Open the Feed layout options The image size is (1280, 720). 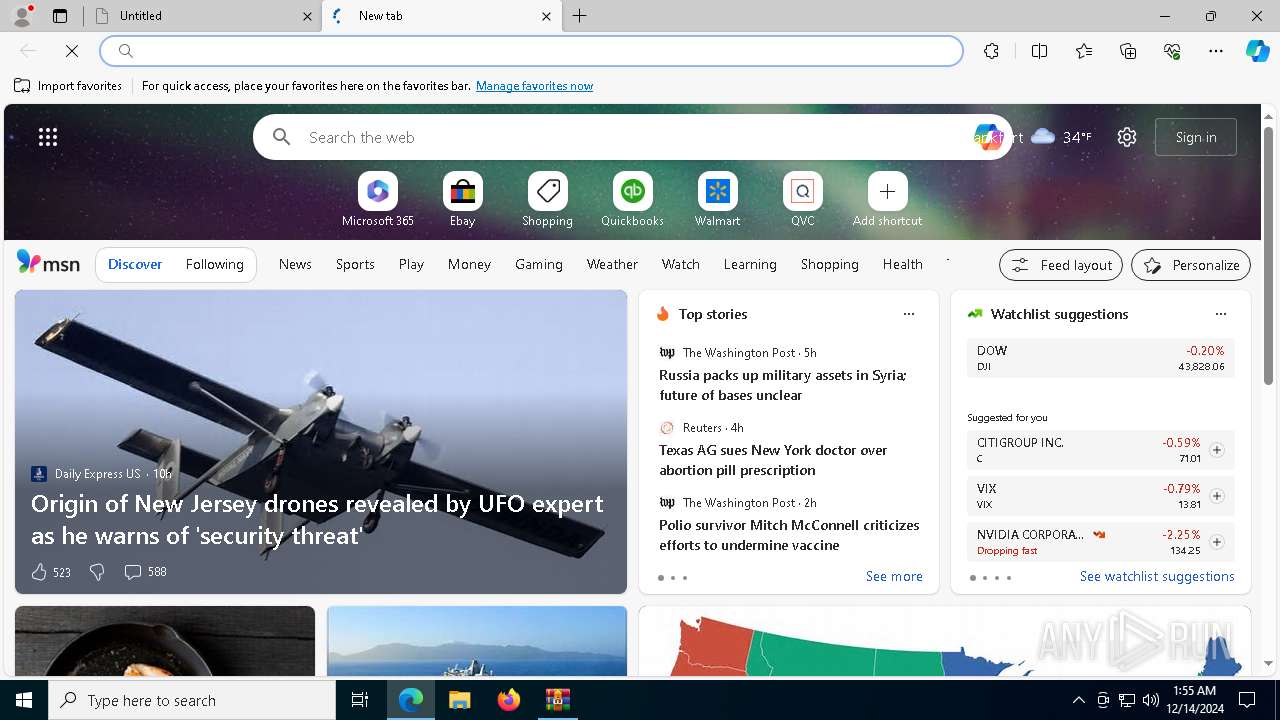1061,265
